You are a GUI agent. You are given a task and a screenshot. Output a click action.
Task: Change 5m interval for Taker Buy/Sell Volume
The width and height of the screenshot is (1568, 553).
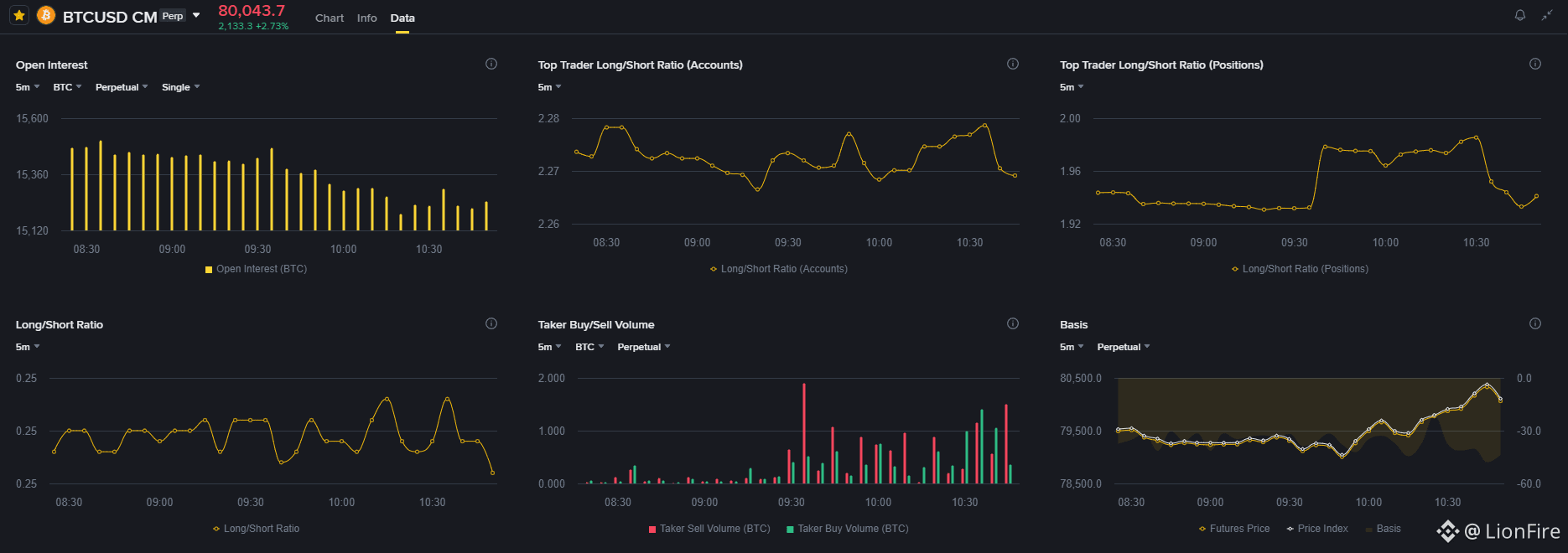550,347
